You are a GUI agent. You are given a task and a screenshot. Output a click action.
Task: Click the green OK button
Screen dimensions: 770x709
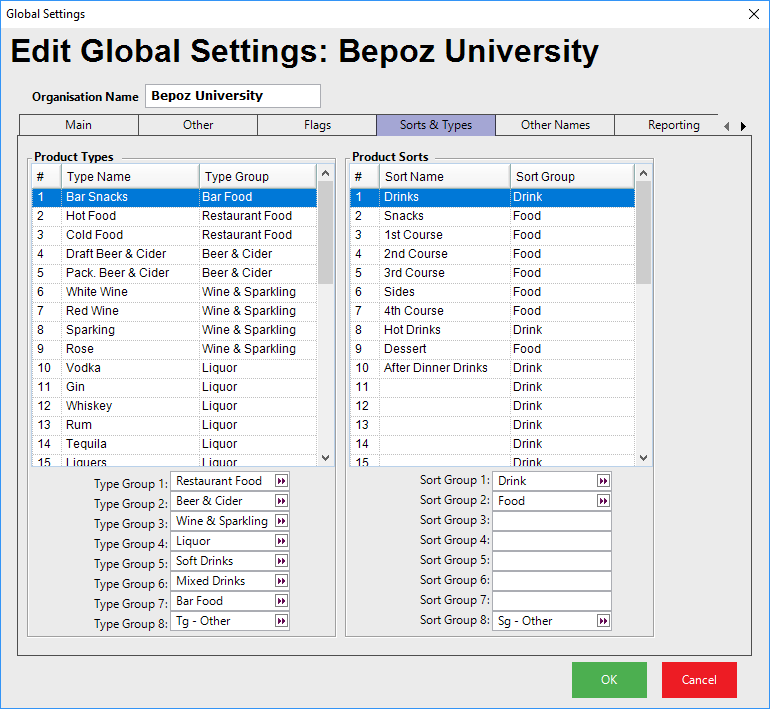609,680
